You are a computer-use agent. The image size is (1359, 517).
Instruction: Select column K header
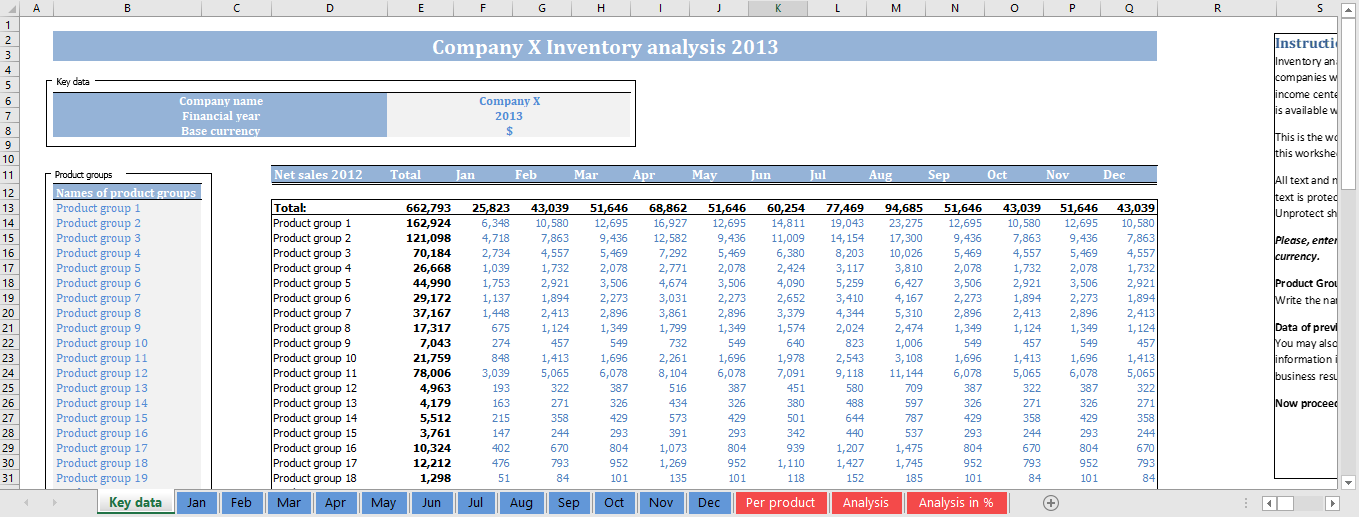[x=777, y=8]
